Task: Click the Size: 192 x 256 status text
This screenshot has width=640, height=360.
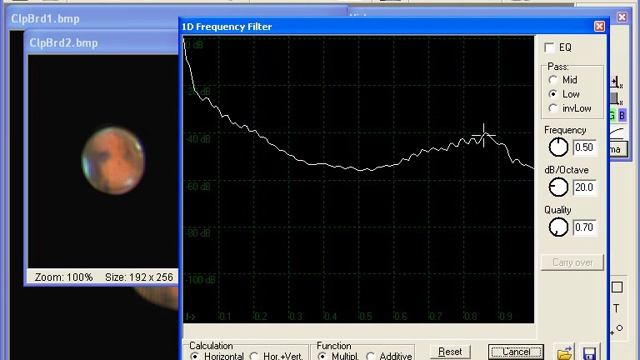Action: point(139,278)
